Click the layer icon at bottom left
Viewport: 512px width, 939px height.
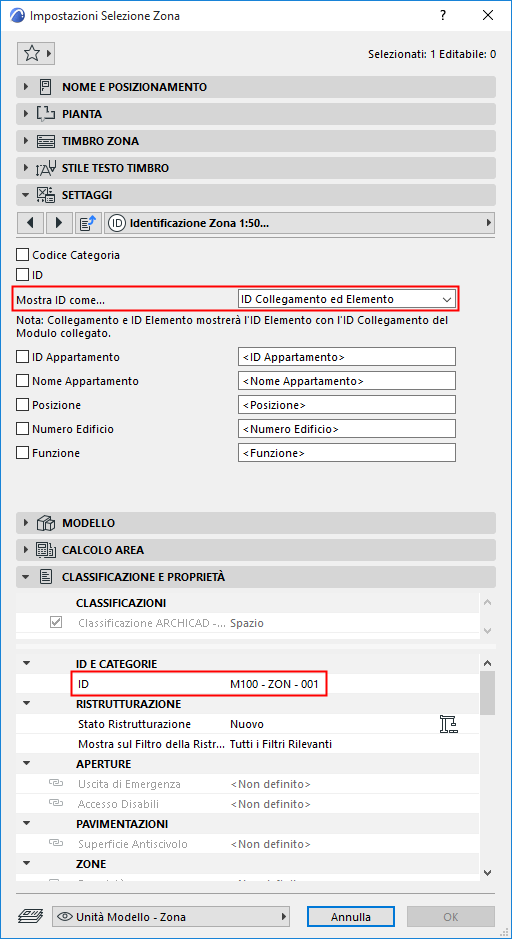[30, 916]
